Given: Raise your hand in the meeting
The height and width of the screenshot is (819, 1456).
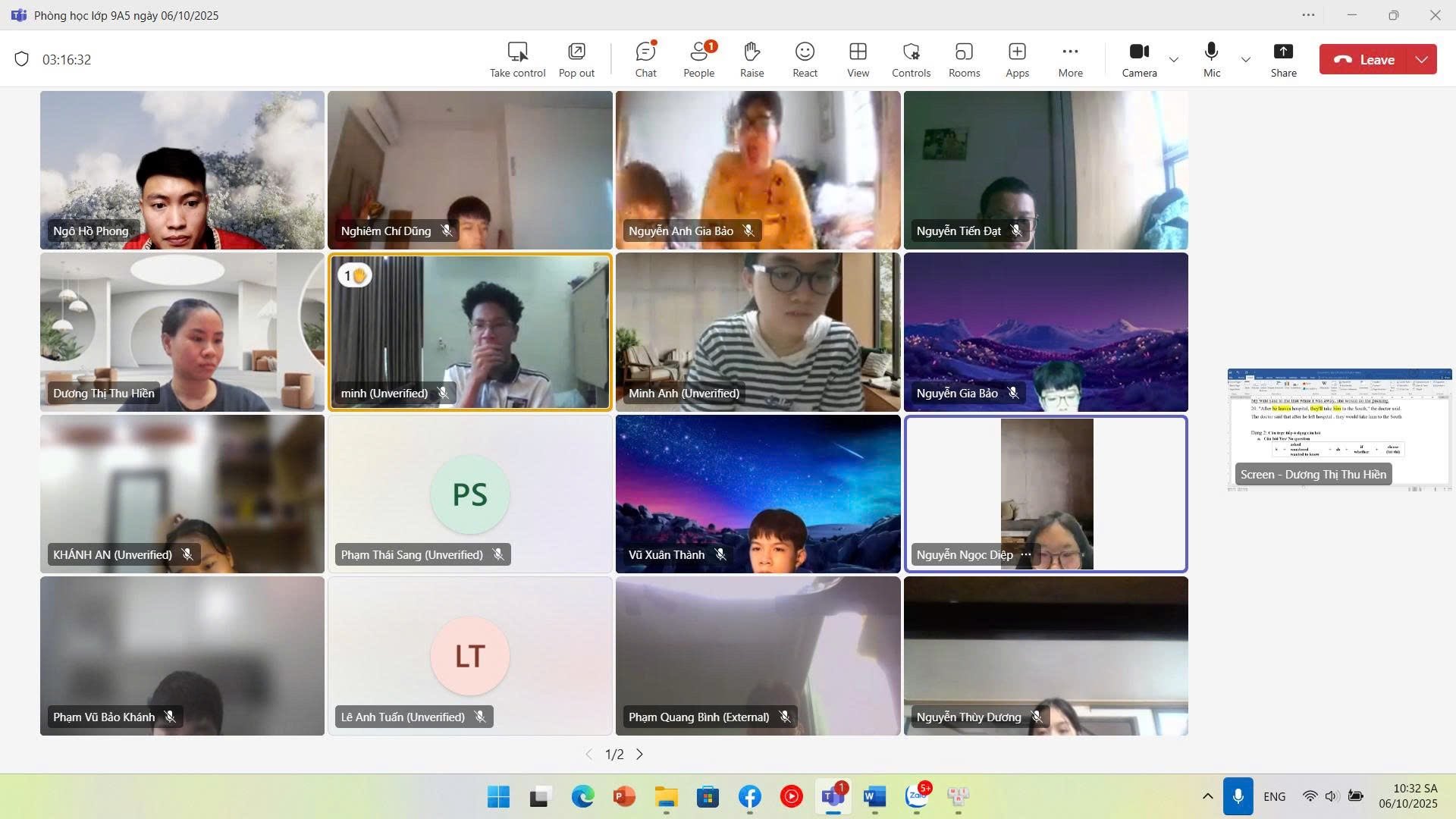Looking at the screenshot, I should (x=752, y=59).
